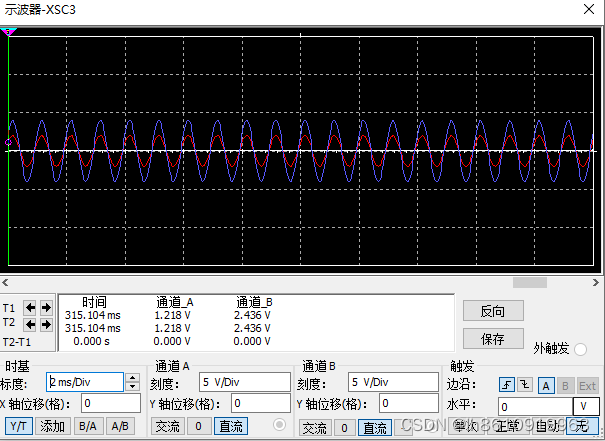Click the 反向 (Reverse) button
The height and width of the screenshot is (441, 605).
[x=493, y=311]
